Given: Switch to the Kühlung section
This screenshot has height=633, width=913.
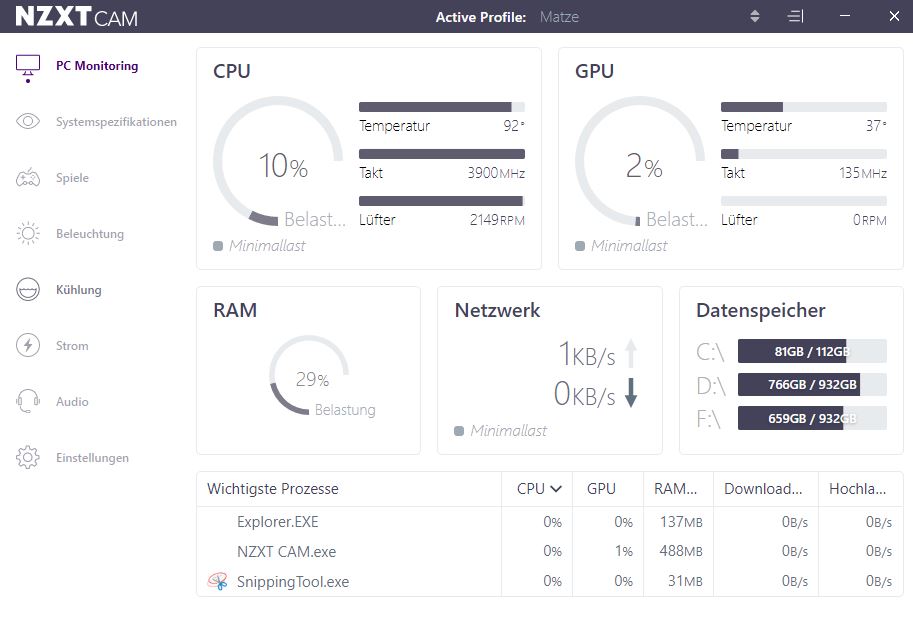Looking at the screenshot, I should pyautogui.click(x=79, y=289).
